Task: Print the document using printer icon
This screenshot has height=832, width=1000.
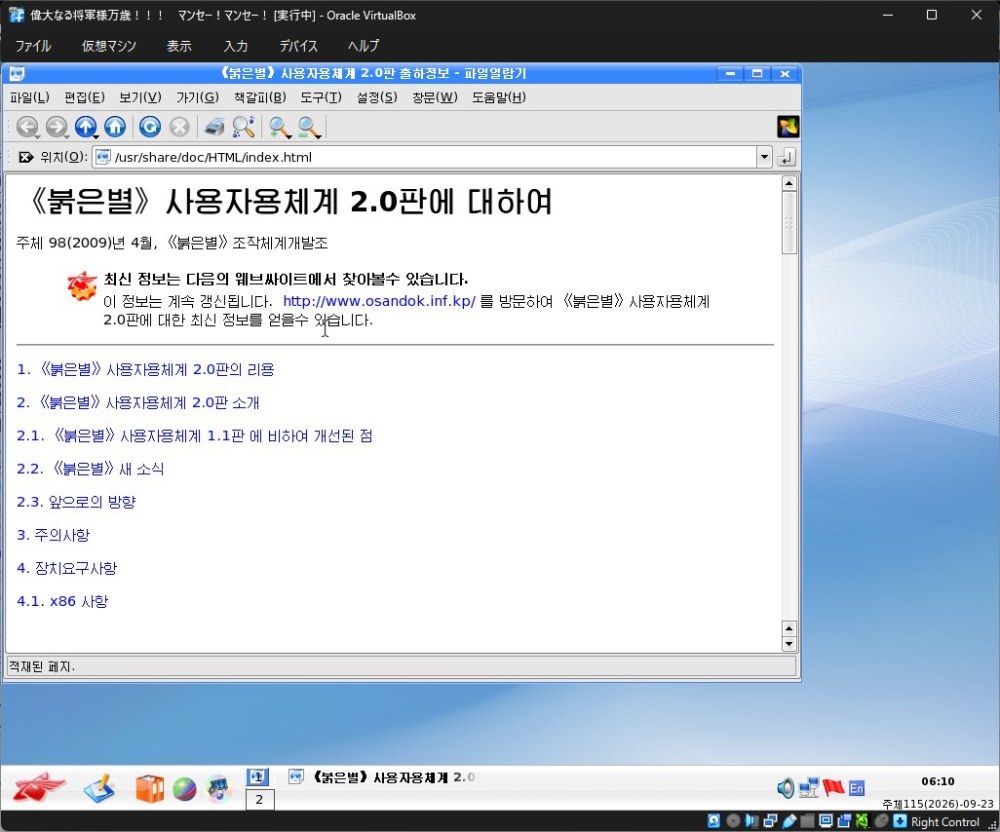Action: point(214,127)
